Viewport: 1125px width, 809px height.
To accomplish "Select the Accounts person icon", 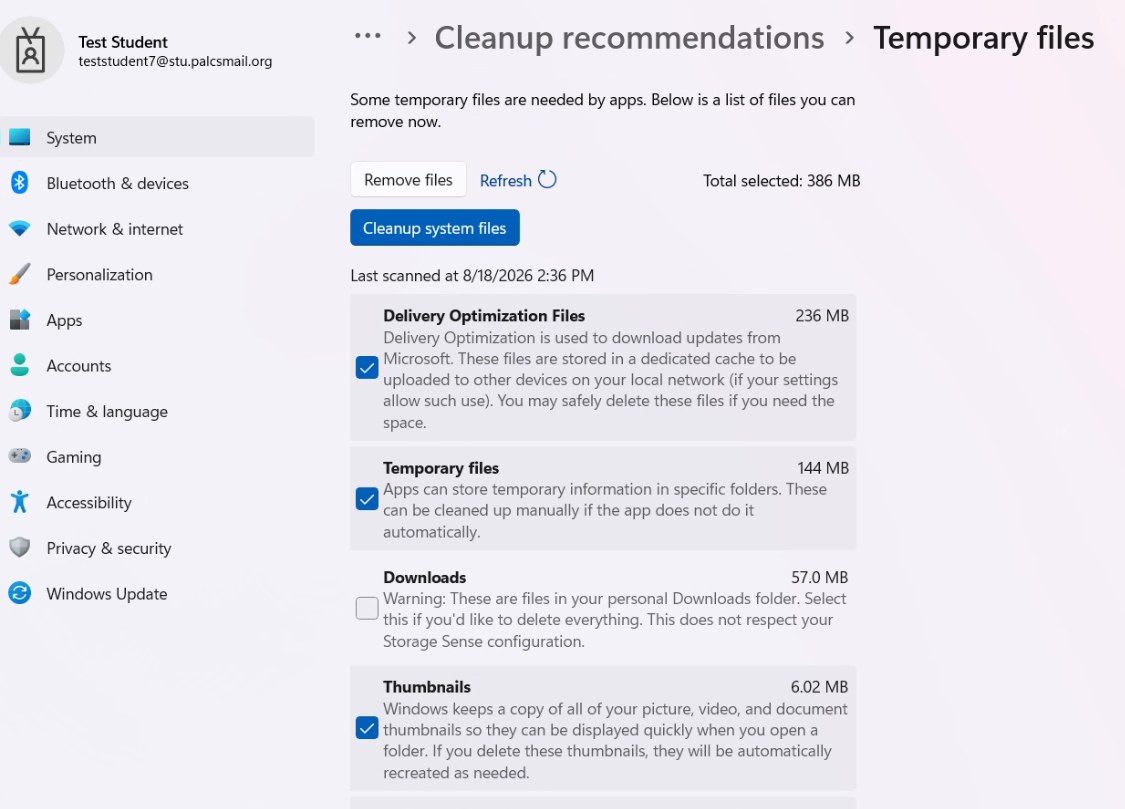I will click(19, 365).
